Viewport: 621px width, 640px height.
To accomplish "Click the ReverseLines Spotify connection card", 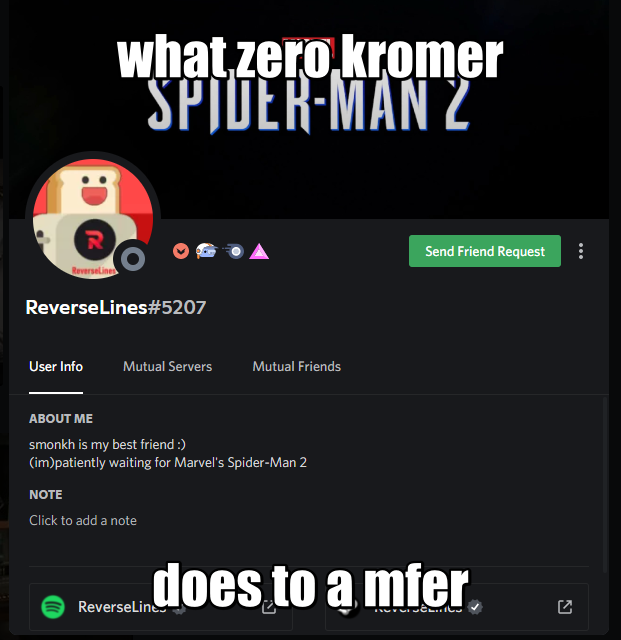I will (x=161, y=607).
